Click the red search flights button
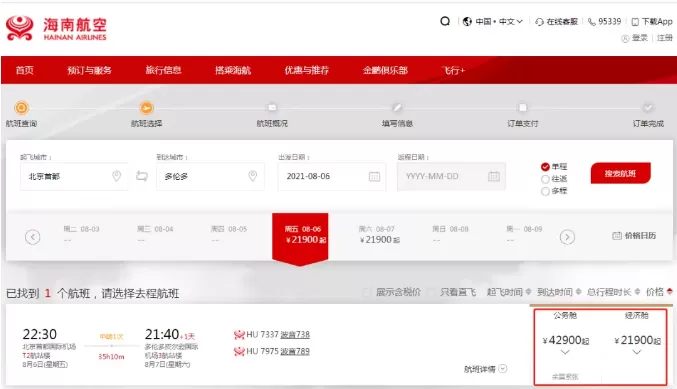The width and height of the screenshot is (677, 389). 620,173
